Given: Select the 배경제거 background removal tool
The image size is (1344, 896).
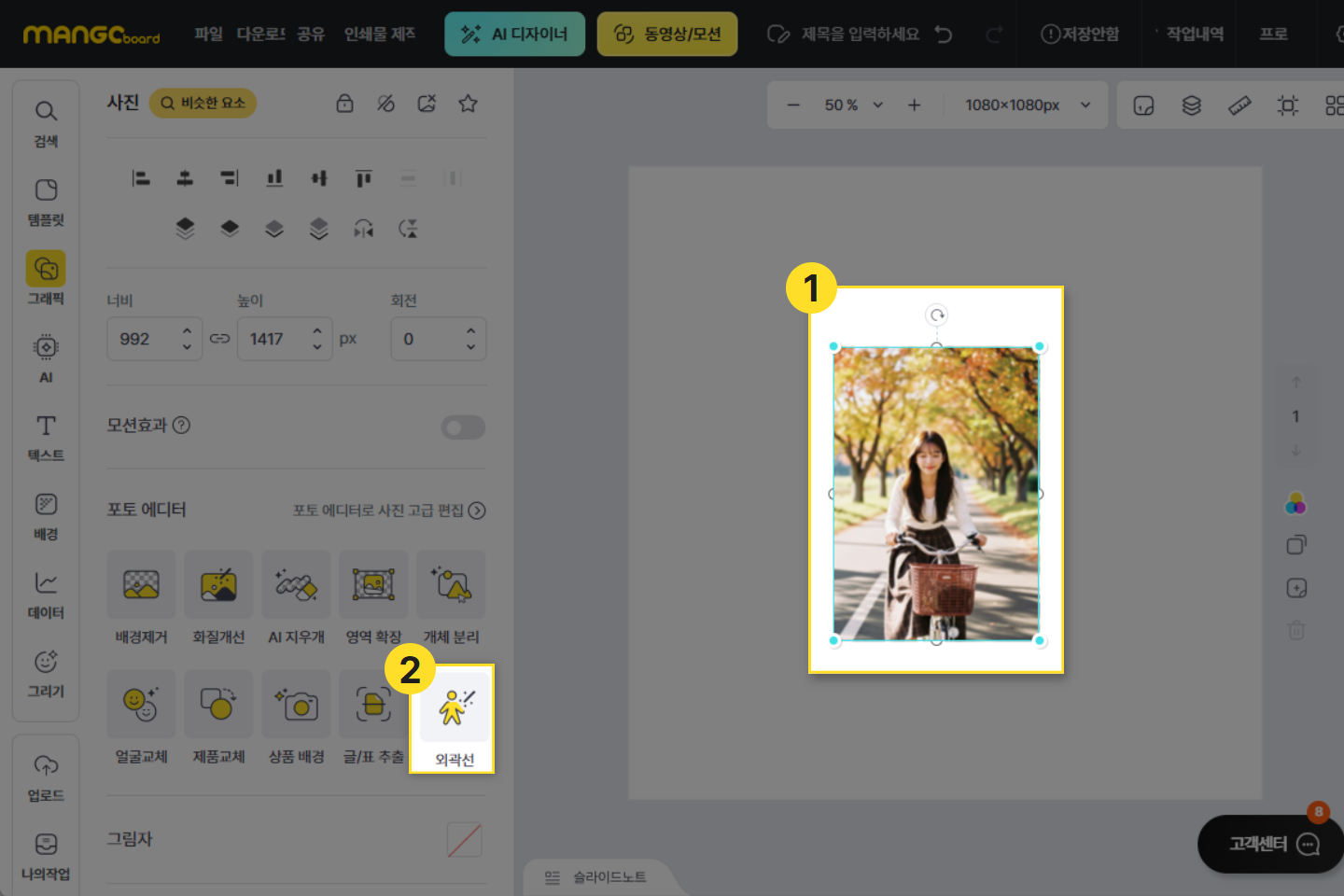Looking at the screenshot, I should (141, 585).
